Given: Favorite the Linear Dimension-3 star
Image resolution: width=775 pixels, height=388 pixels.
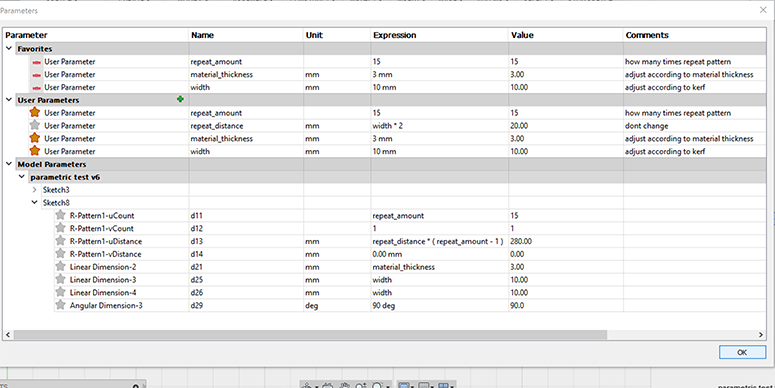Looking at the screenshot, I should (60, 280).
